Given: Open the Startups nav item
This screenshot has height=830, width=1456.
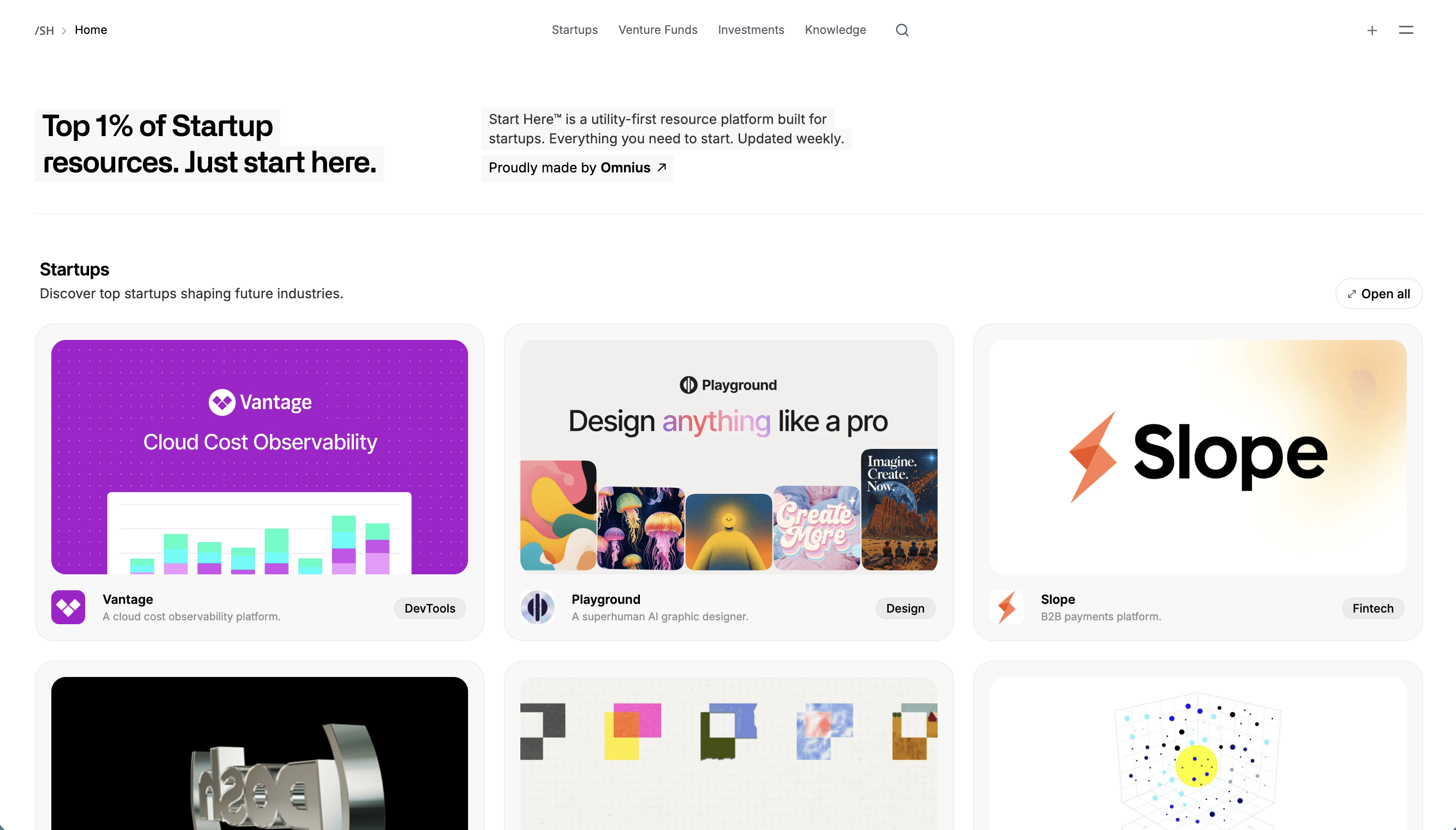Looking at the screenshot, I should (x=574, y=30).
